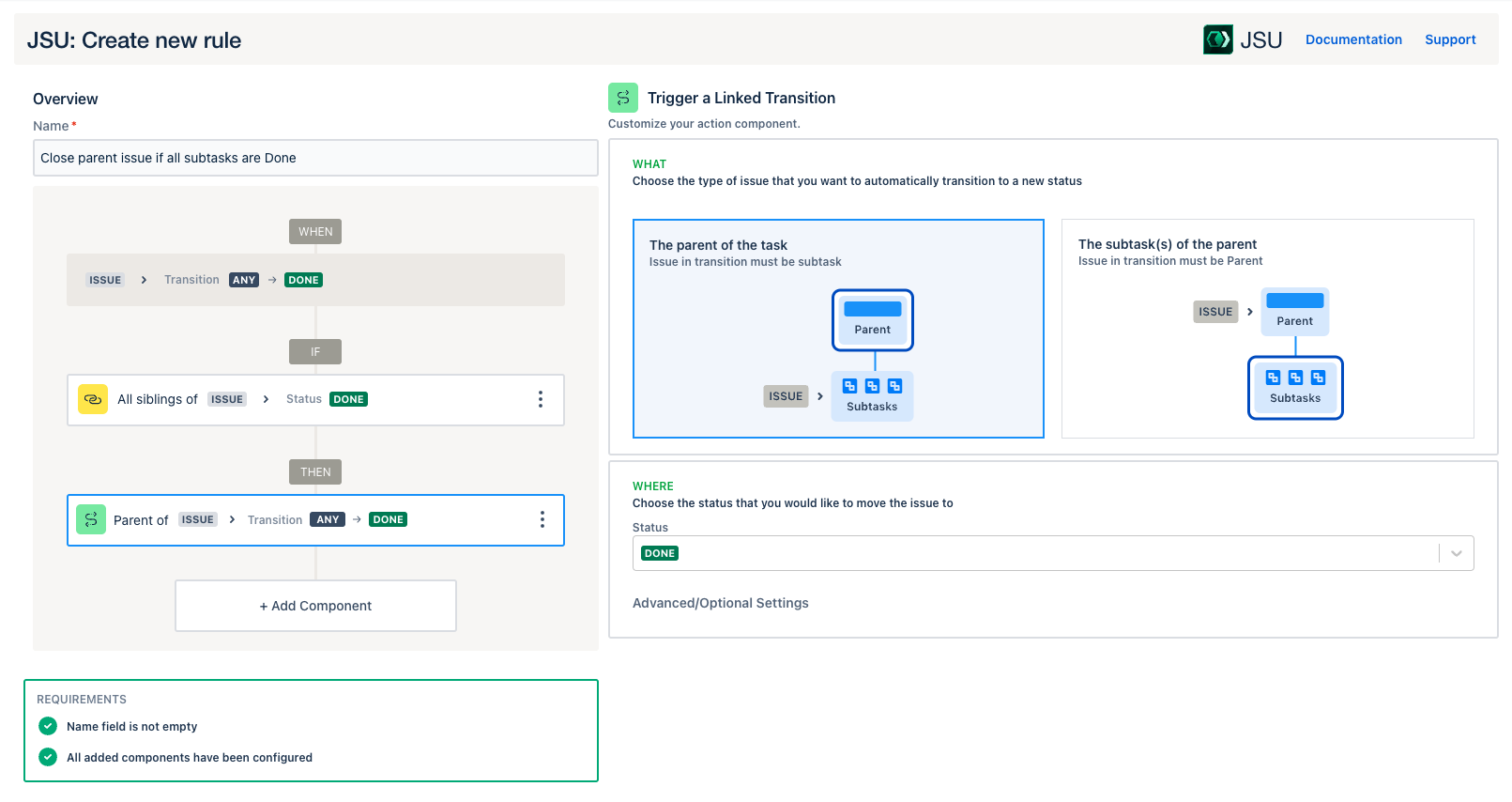Select the WHEN trigger row ISSUE Transition ANY to DONE
The width and height of the screenshot is (1512, 802).
[315, 280]
